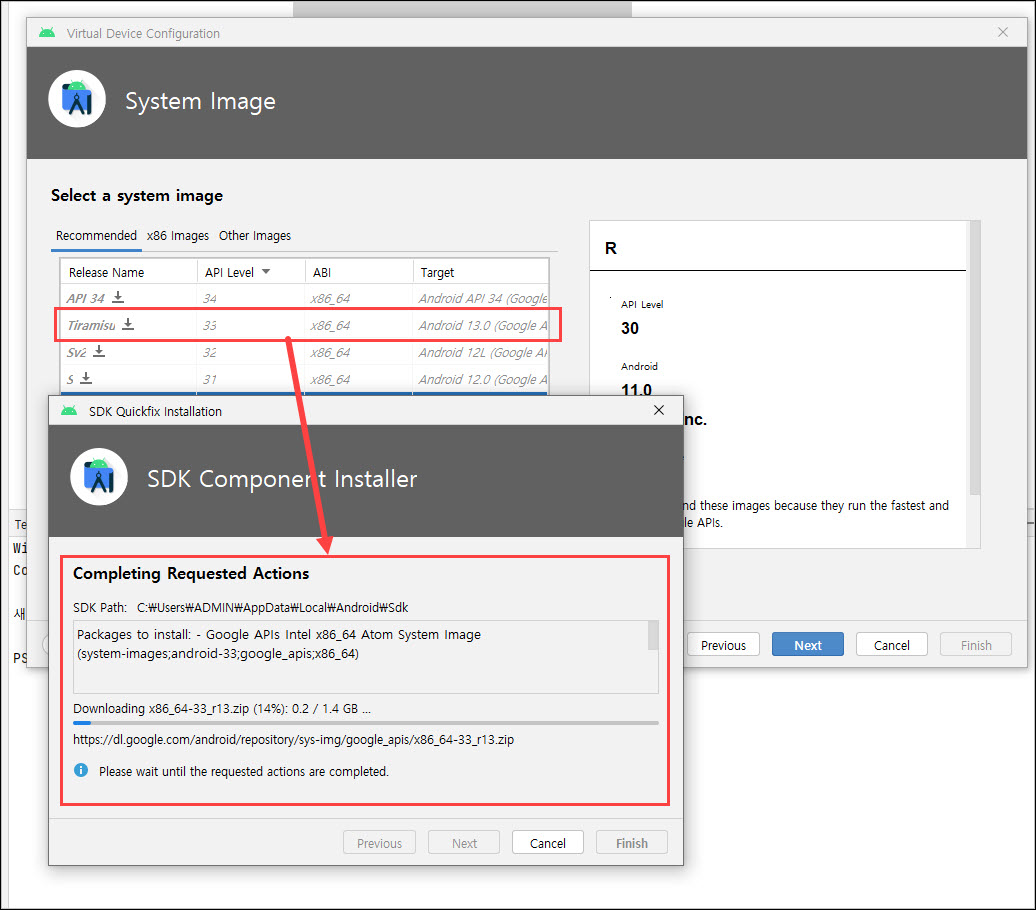
Task: Click the download URL text
Action: (293, 739)
